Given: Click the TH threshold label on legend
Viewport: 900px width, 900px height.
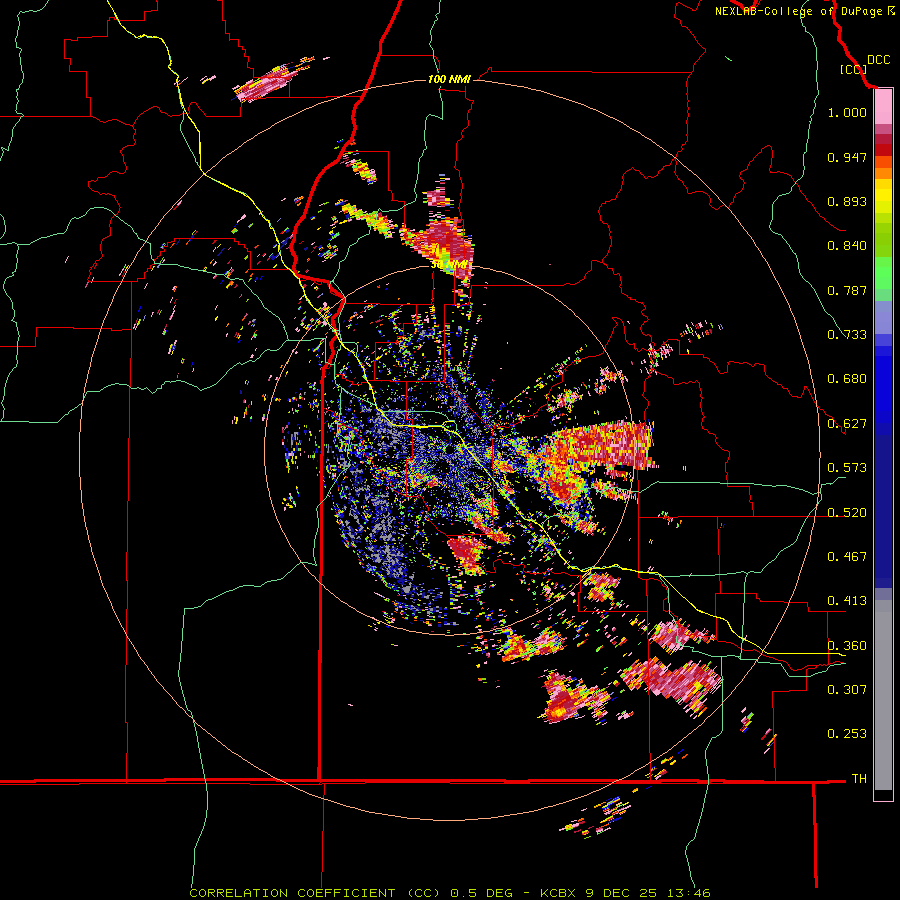Looking at the screenshot, I should tap(859, 779).
